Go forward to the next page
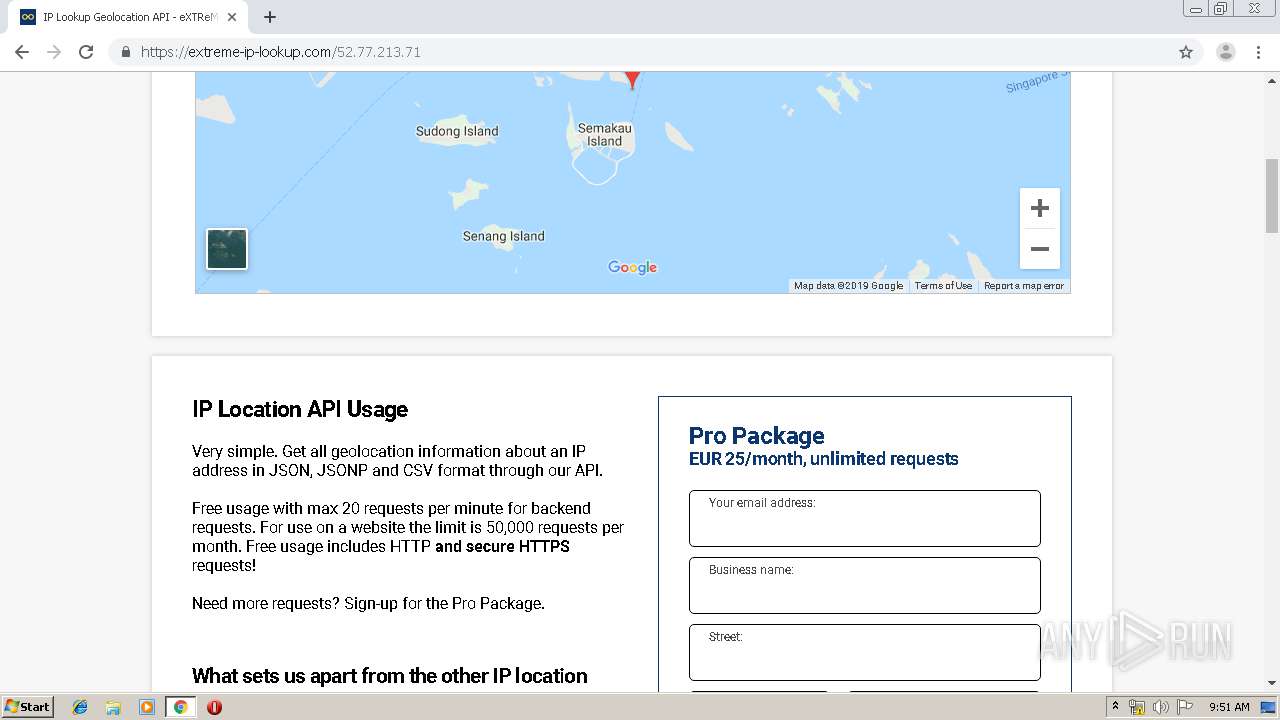Screen dimensions: 1280x720 [54, 52]
